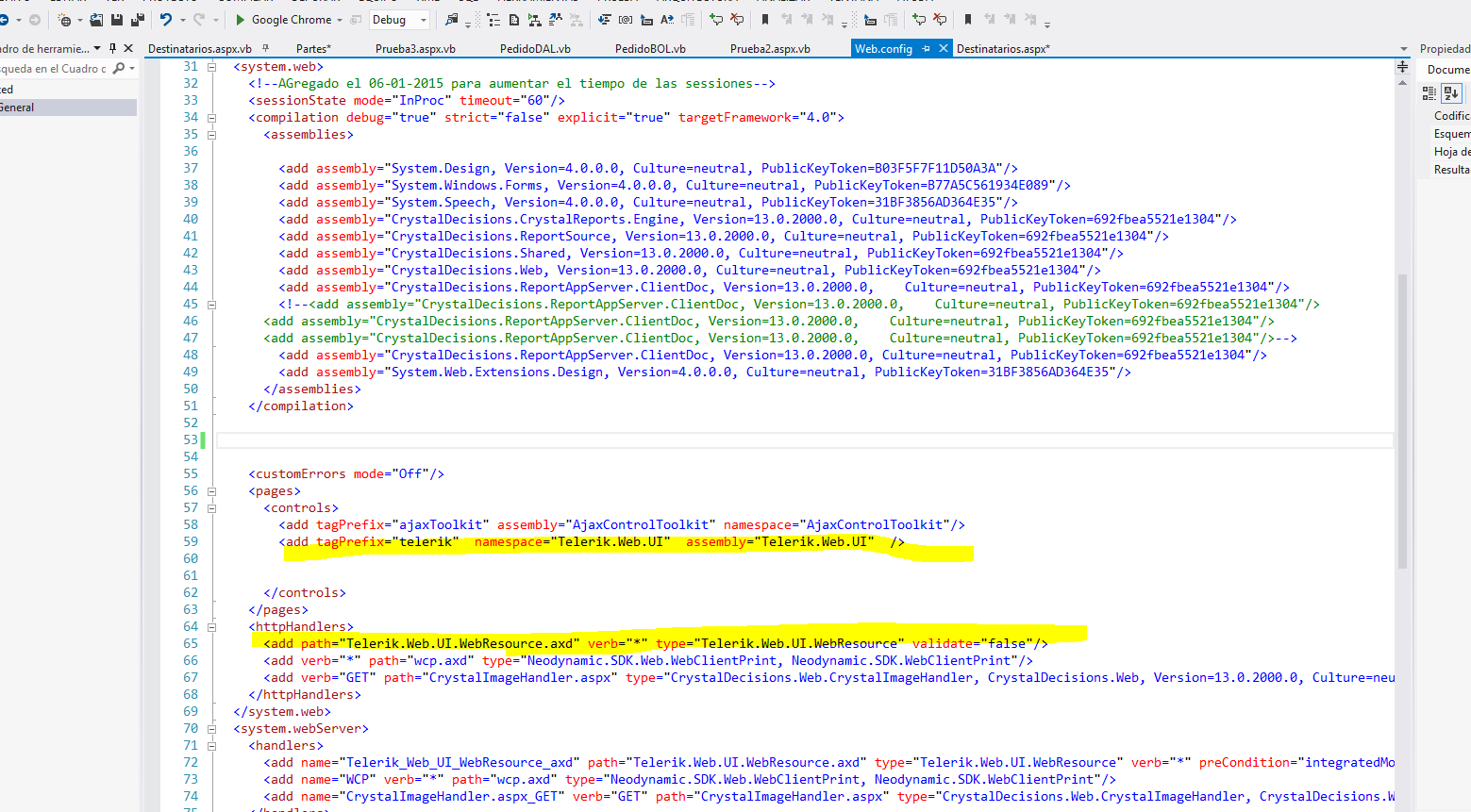Select the Hoja de property row
The image size is (1471, 812).
pos(1451,152)
